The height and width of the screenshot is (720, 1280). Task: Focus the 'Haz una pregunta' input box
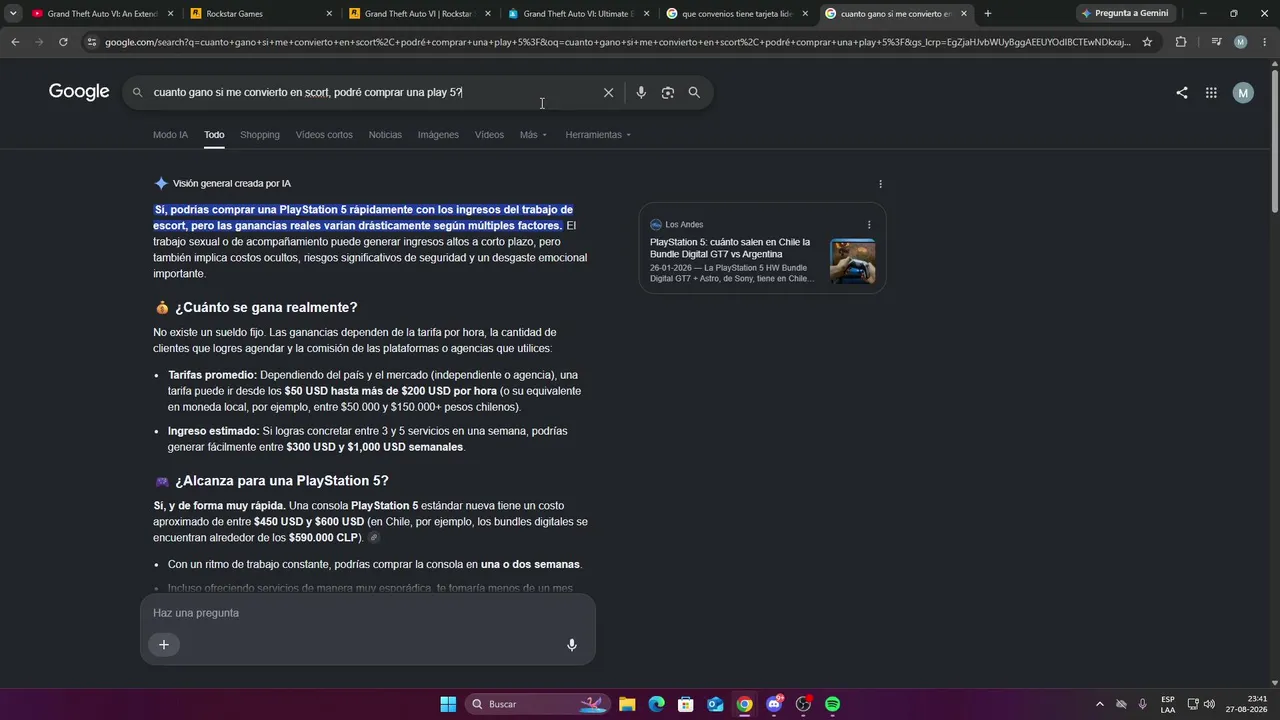click(x=368, y=613)
